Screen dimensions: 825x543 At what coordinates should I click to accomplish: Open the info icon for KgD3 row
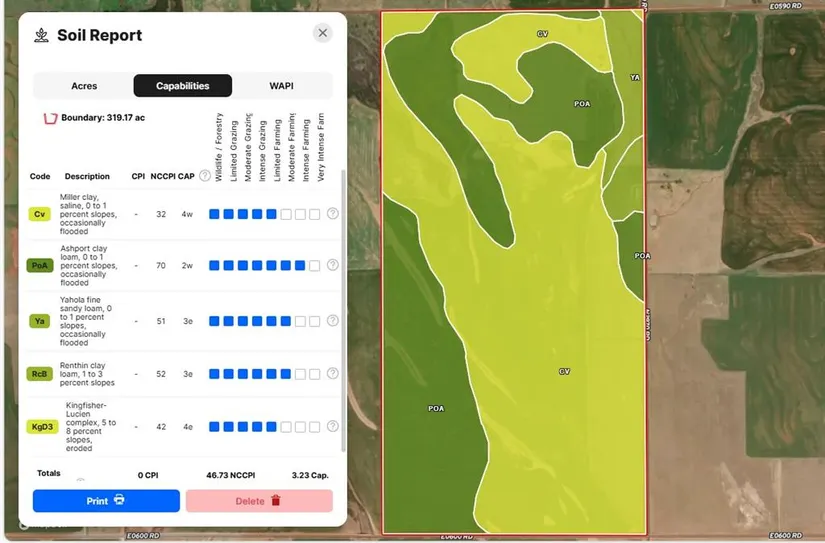pyautogui.click(x=332, y=426)
